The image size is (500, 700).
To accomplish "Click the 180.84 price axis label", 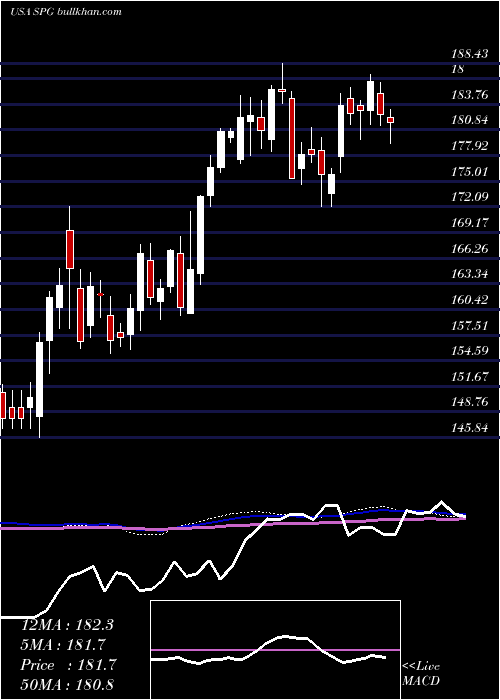I will pos(469,120).
